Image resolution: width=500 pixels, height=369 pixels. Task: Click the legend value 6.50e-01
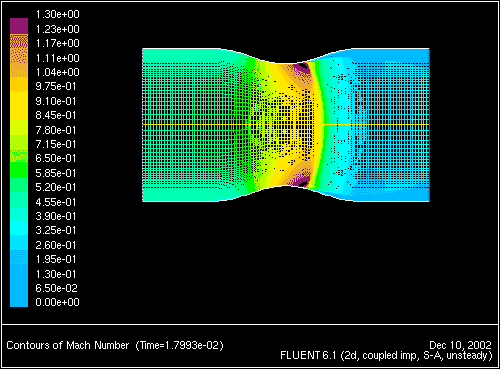56,158
